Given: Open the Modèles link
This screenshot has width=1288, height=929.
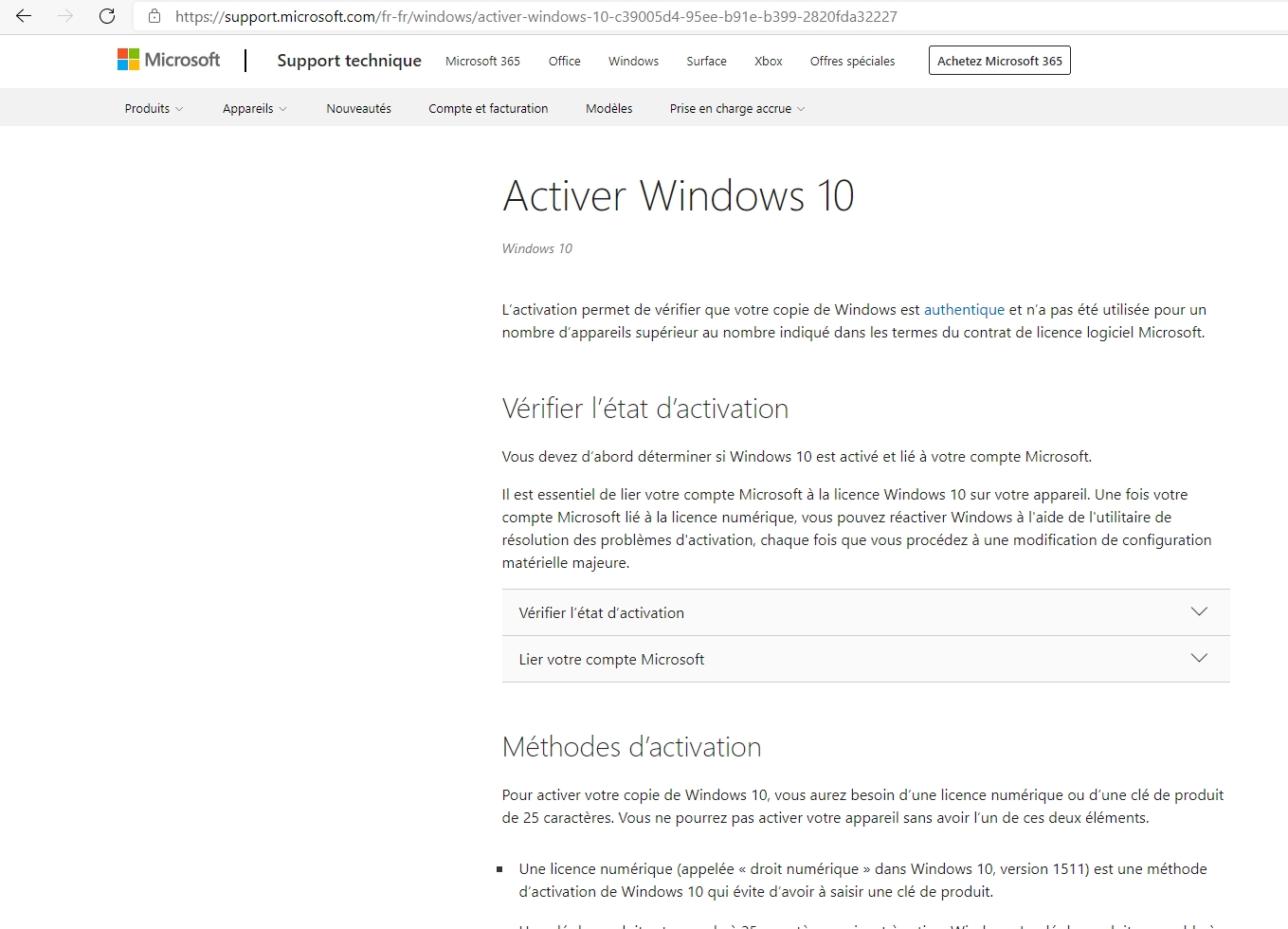Looking at the screenshot, I should pyautogui.click(x=608, y=109).
